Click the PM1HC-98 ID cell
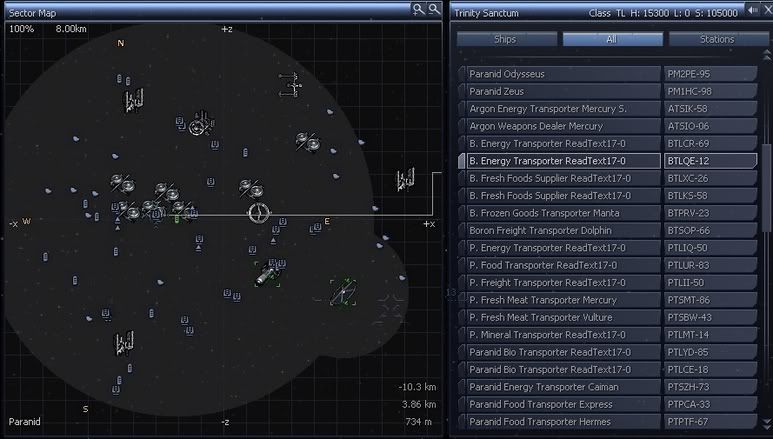This screenshot has height=439, width=773. point(710,91)
